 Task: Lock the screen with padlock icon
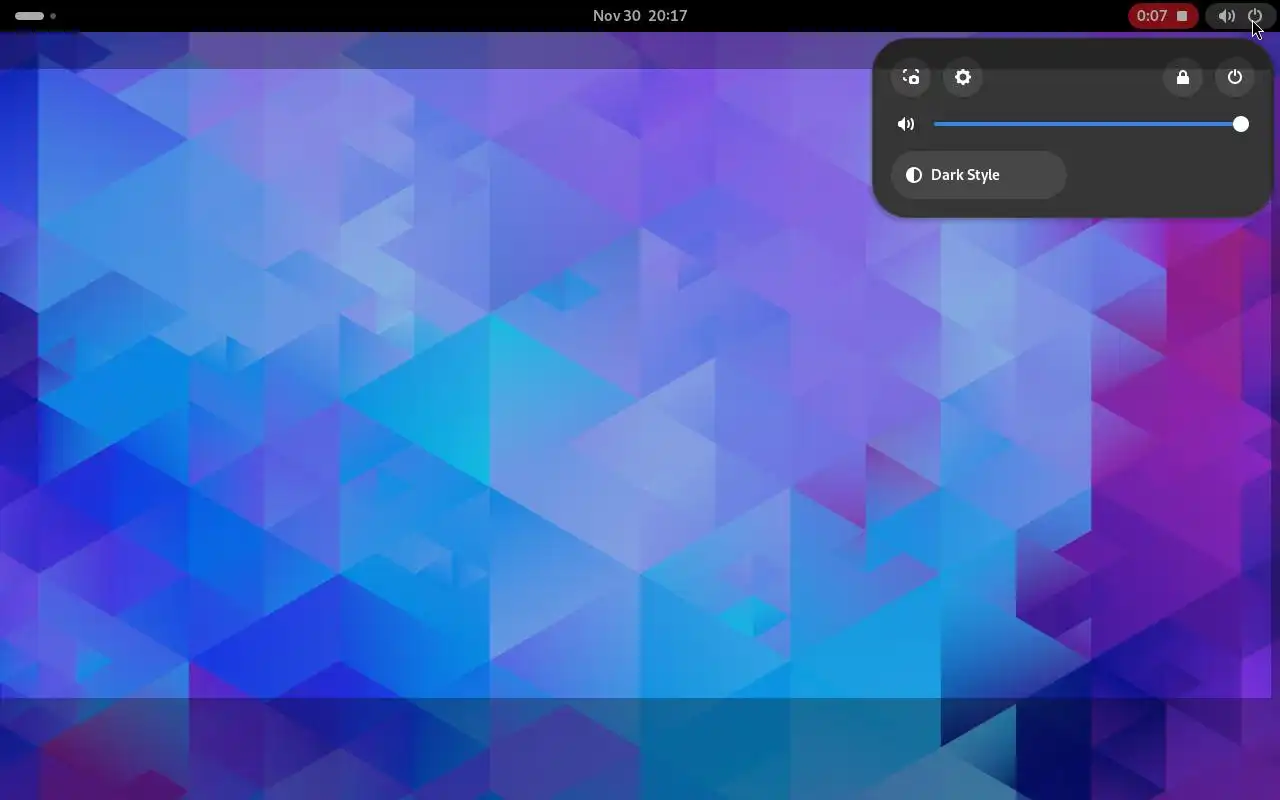(x=1183, y=77)
